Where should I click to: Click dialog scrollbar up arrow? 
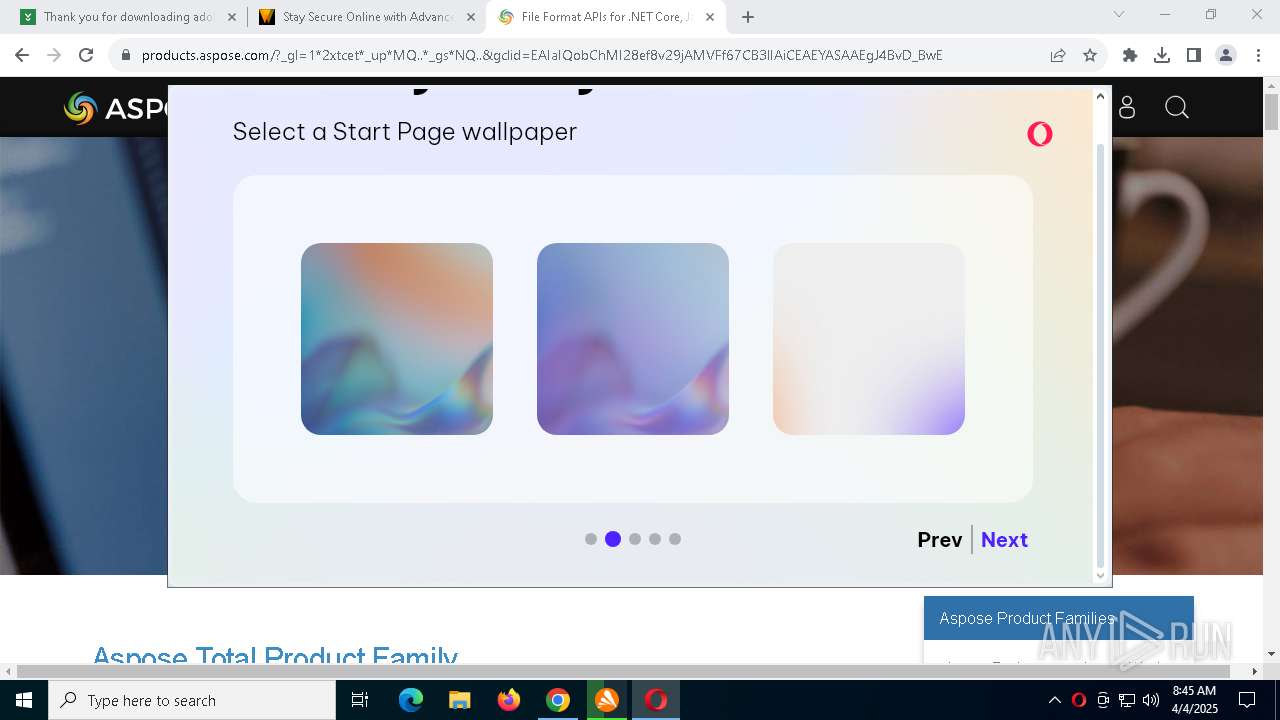click(1101, 96)
